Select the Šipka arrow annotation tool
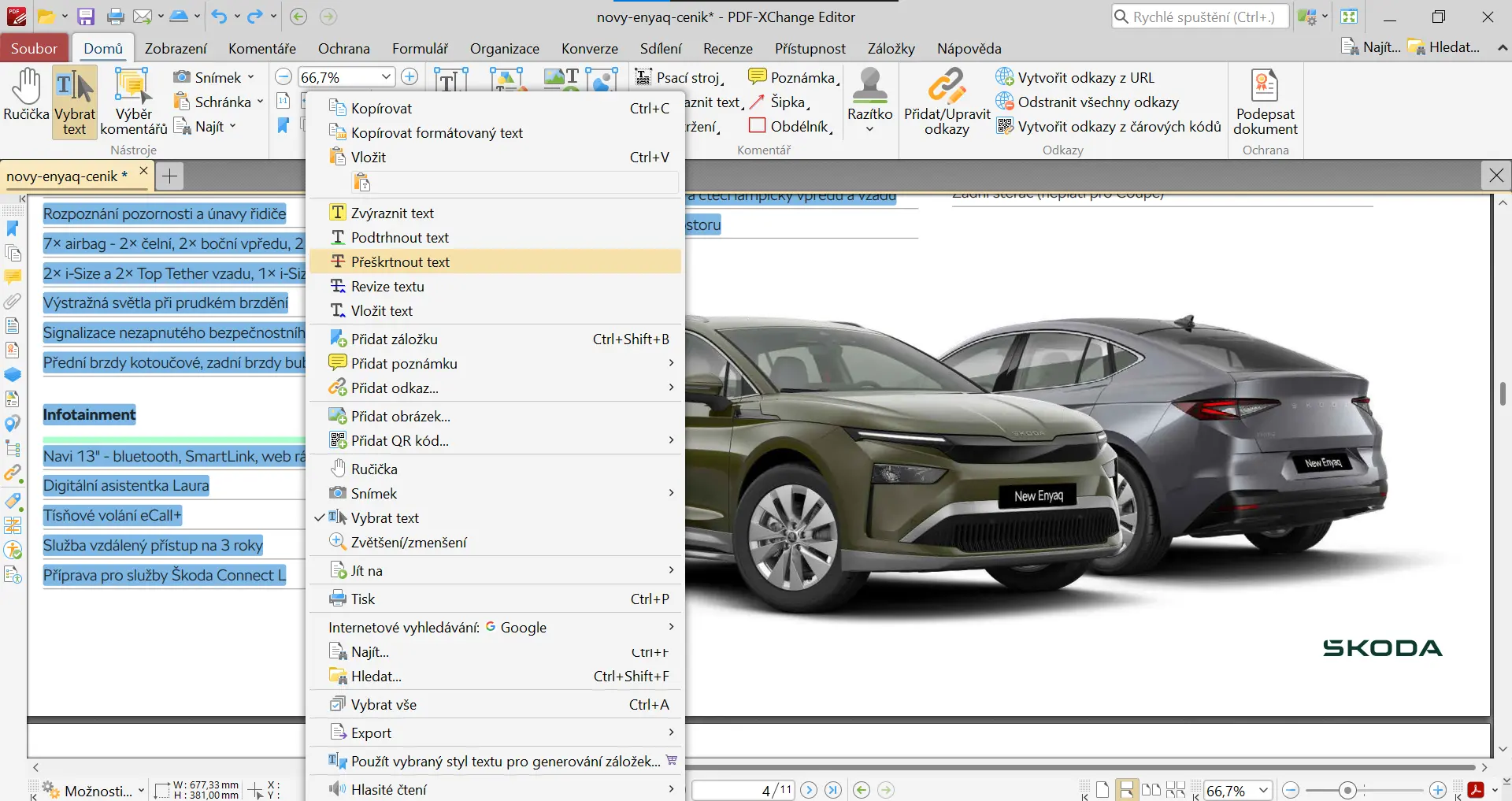This screenshot has height=801, width=1512. point(779,102)
